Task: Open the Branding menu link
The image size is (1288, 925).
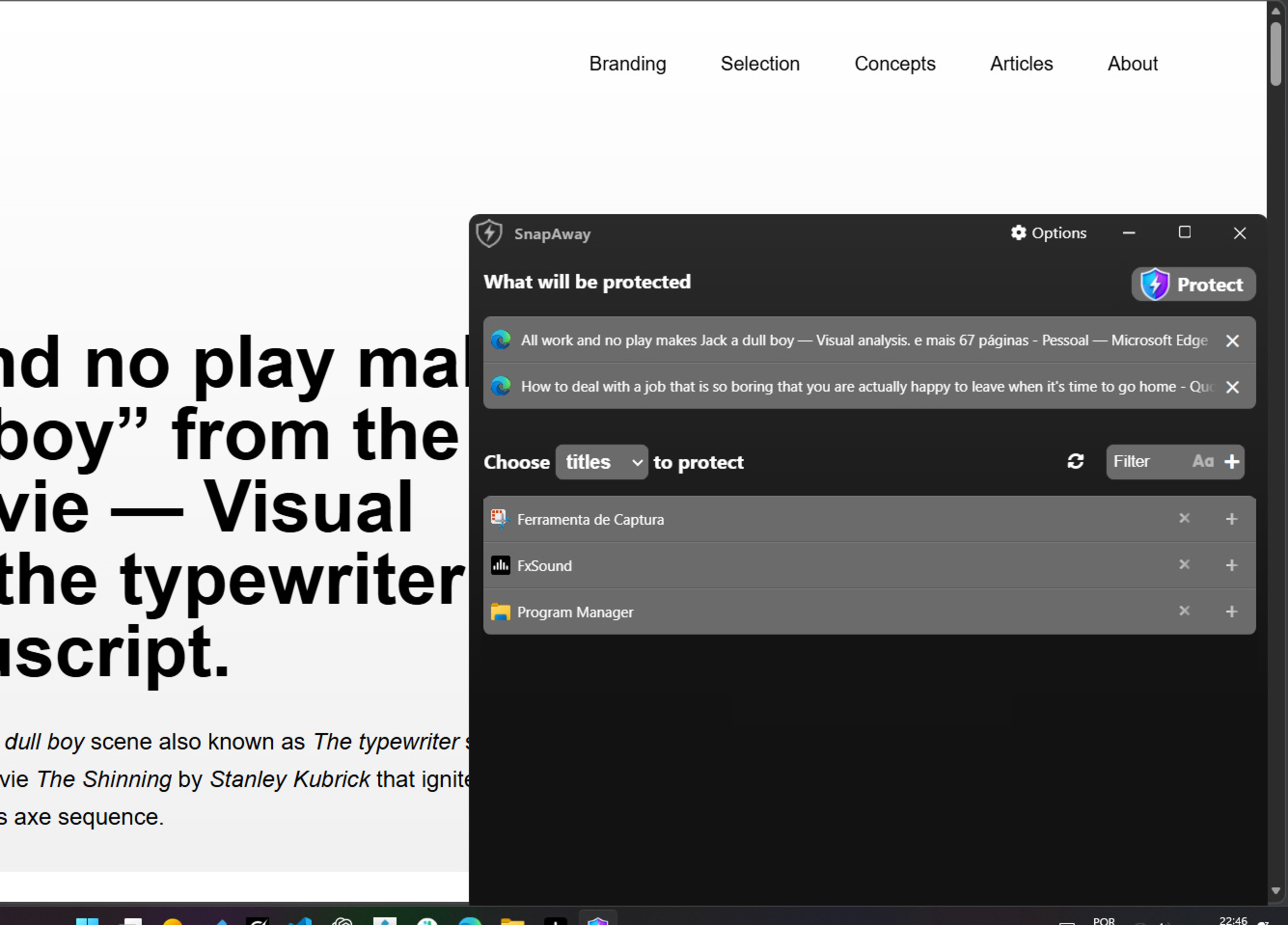Action: pyautogui.click(x=628, y=64)
